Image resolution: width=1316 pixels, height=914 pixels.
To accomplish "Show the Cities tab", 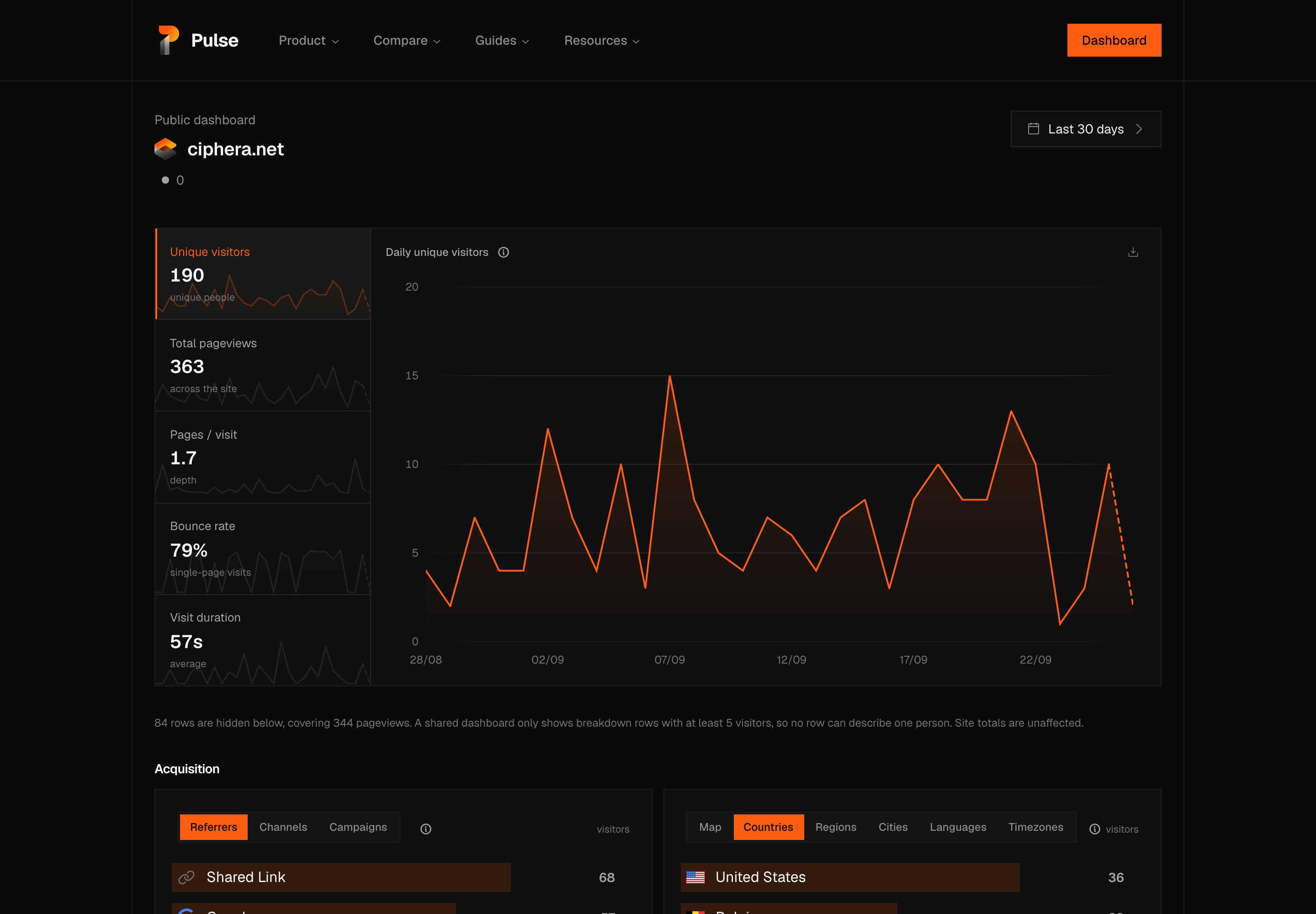I will (x=893, y=827).
